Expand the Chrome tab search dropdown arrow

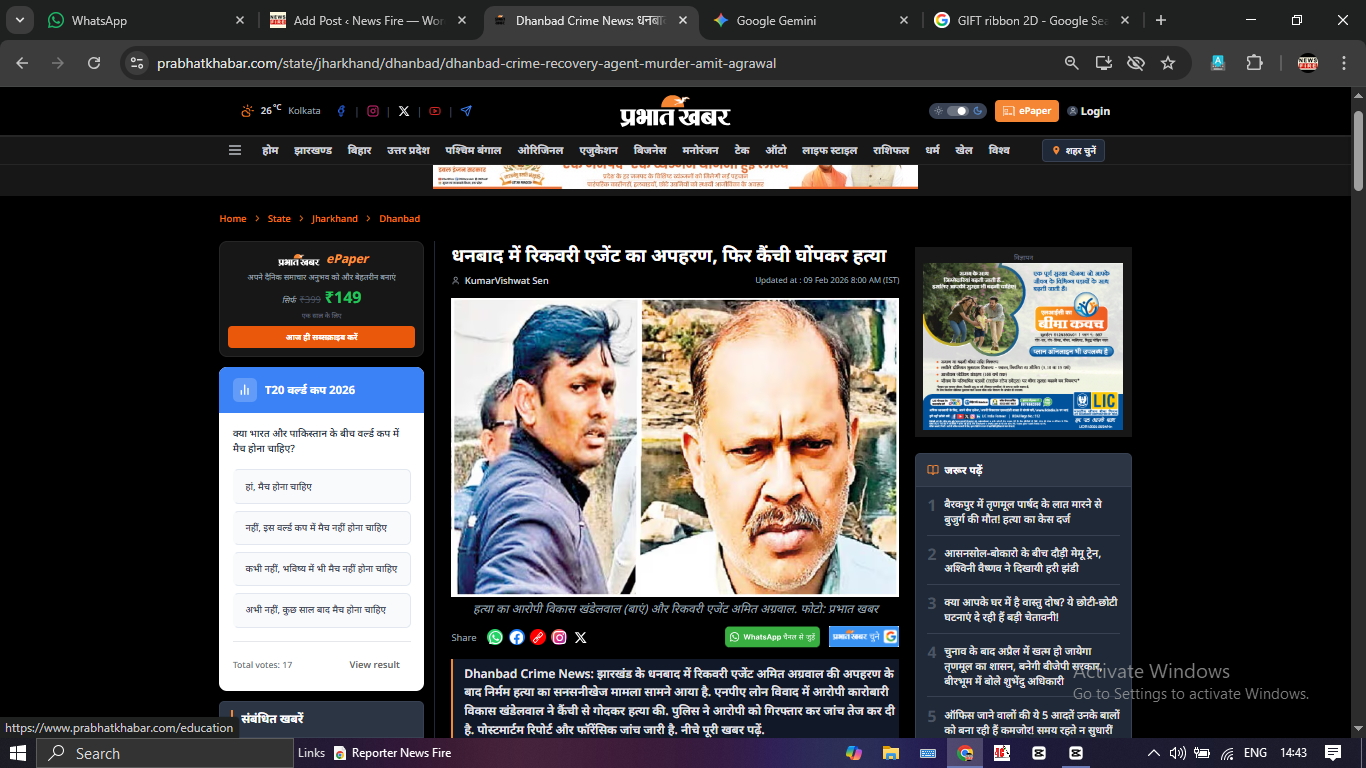click(x=20, y=20)
